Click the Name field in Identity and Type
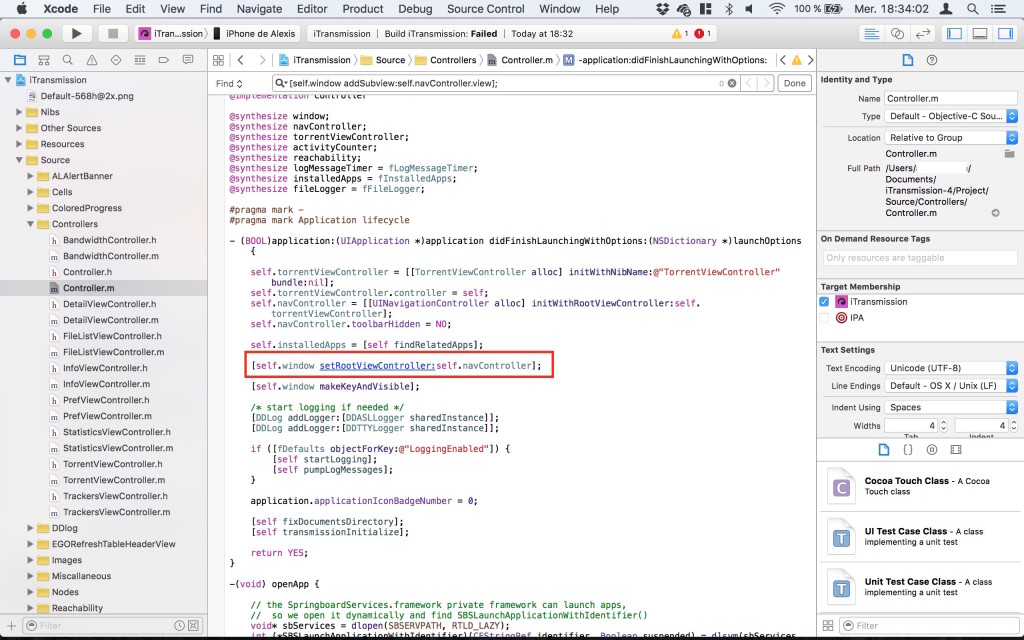 point(951,99)
